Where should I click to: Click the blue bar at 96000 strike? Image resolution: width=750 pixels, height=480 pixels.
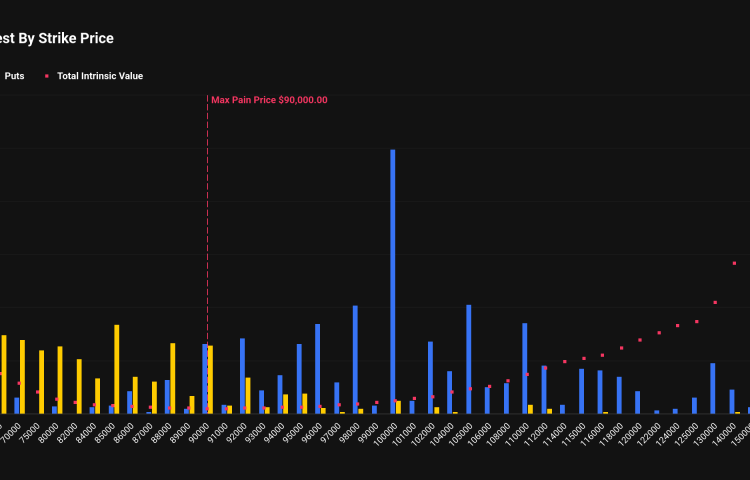pyautogui.click(x=318, y=368)
